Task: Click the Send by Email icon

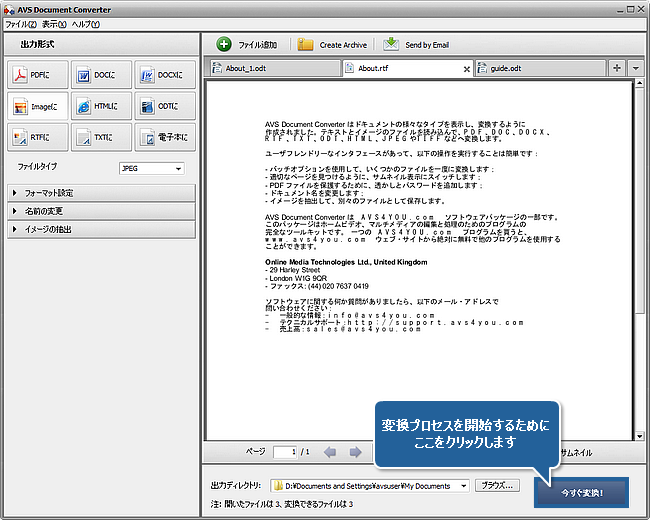Action: [x=390, y=44]
